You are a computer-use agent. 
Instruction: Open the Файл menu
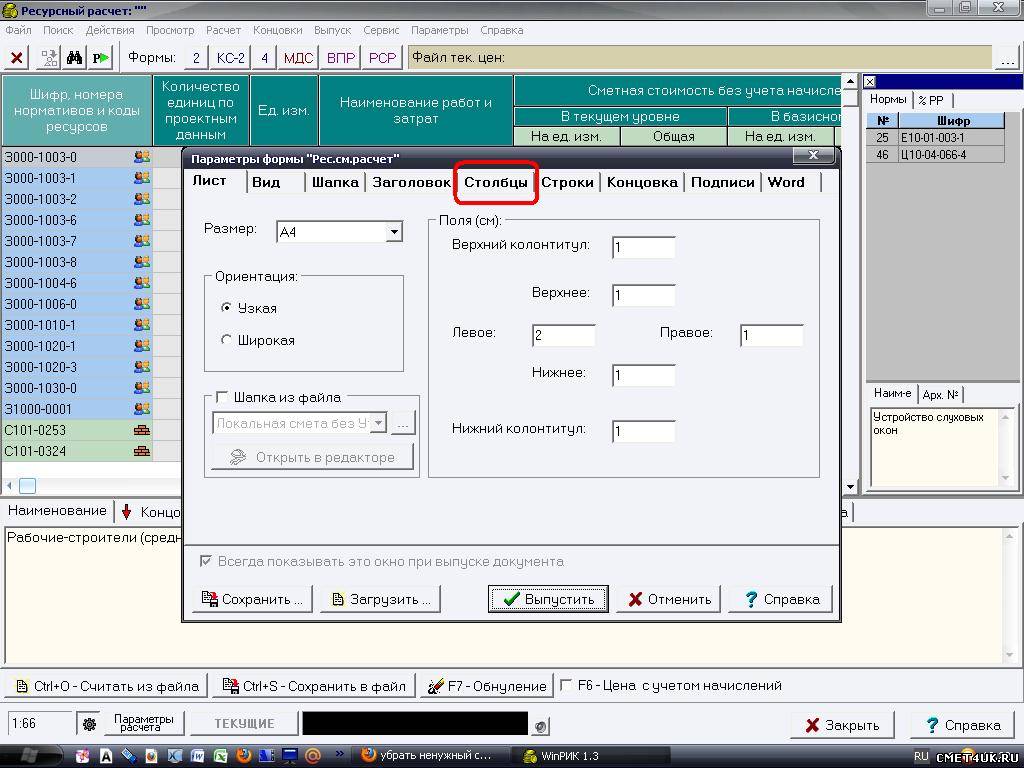point(18,30)
